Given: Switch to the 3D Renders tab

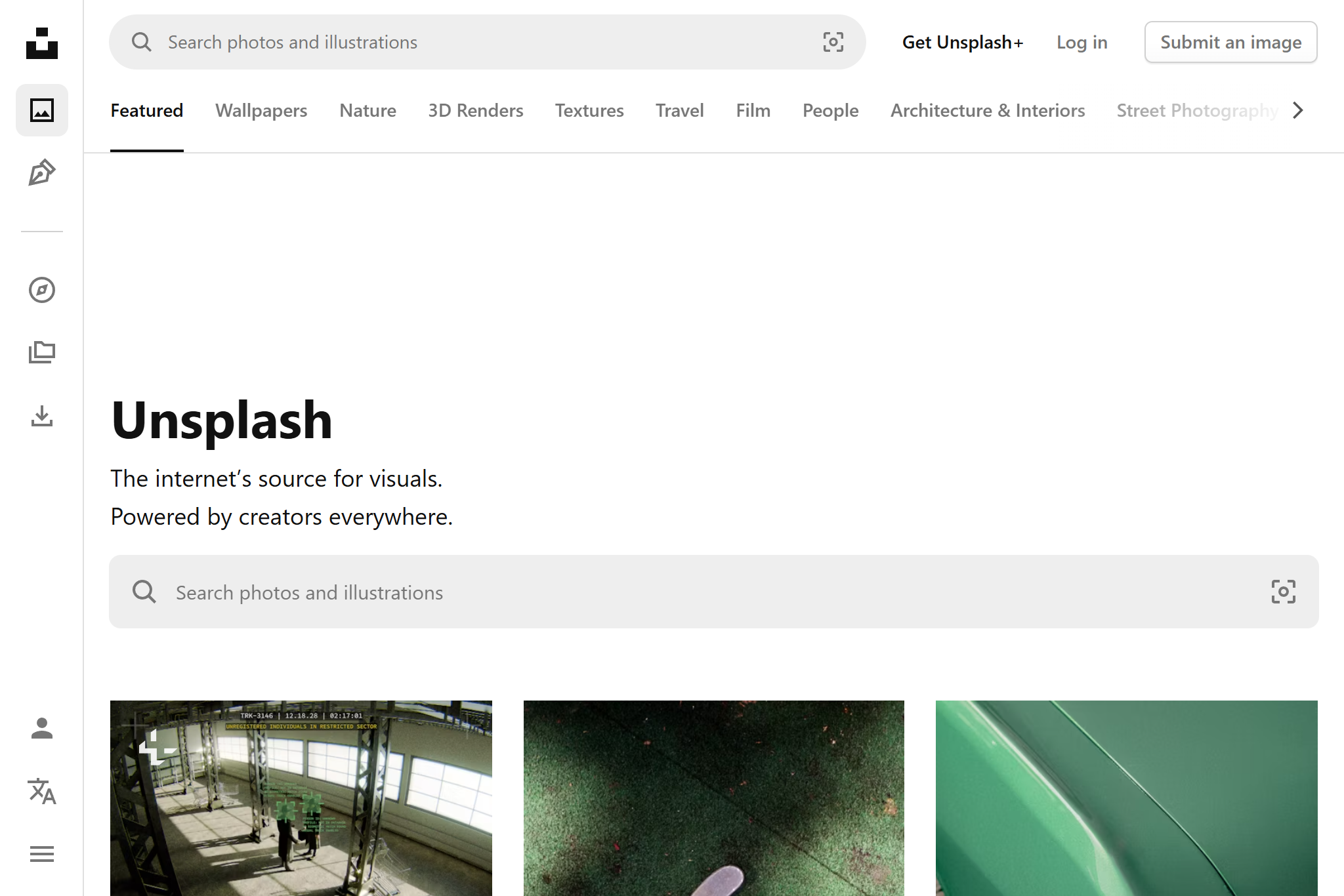Looking at the screenshot, I should [x=475, y=110].
